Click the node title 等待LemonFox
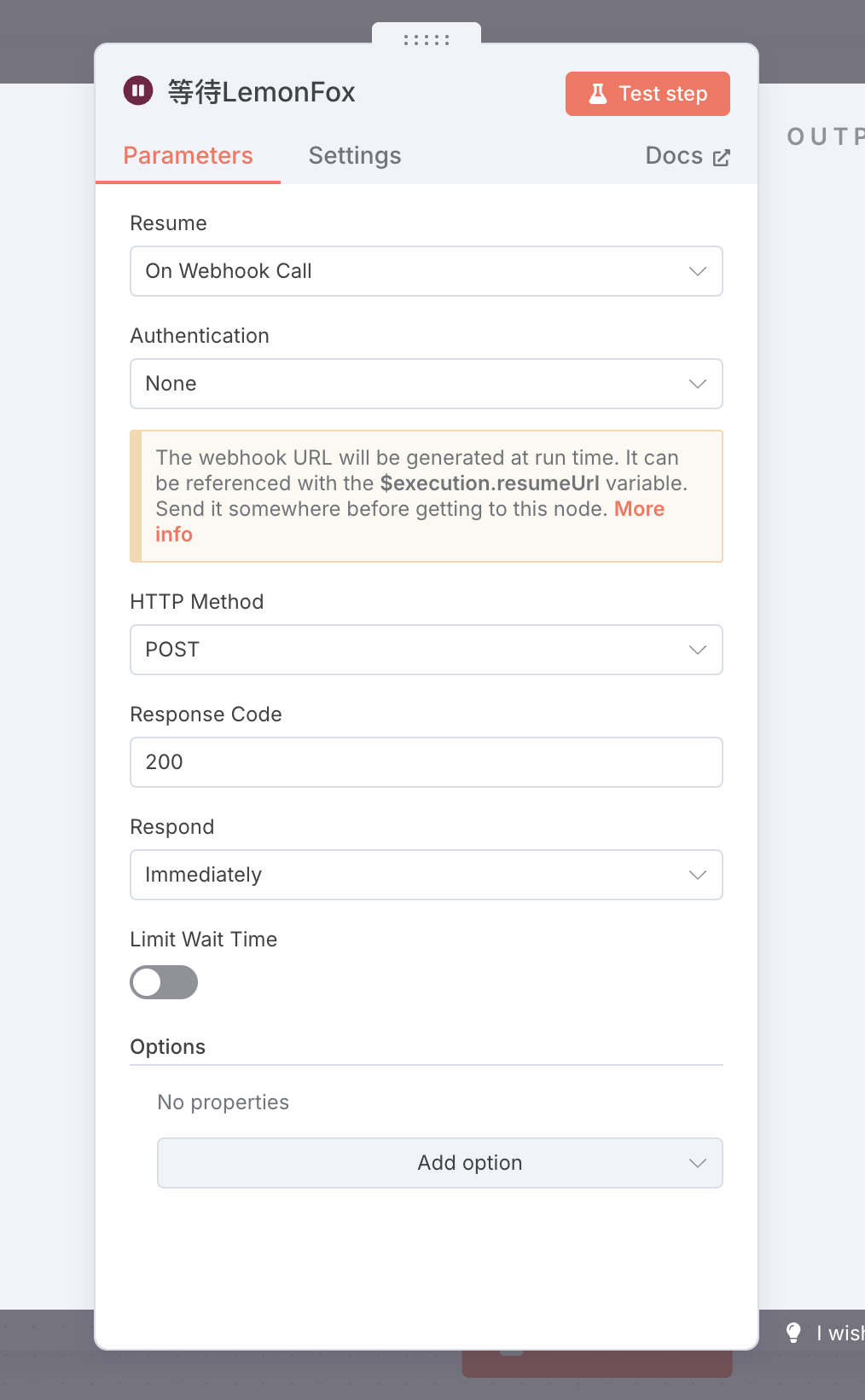 (x=261, y=92)
